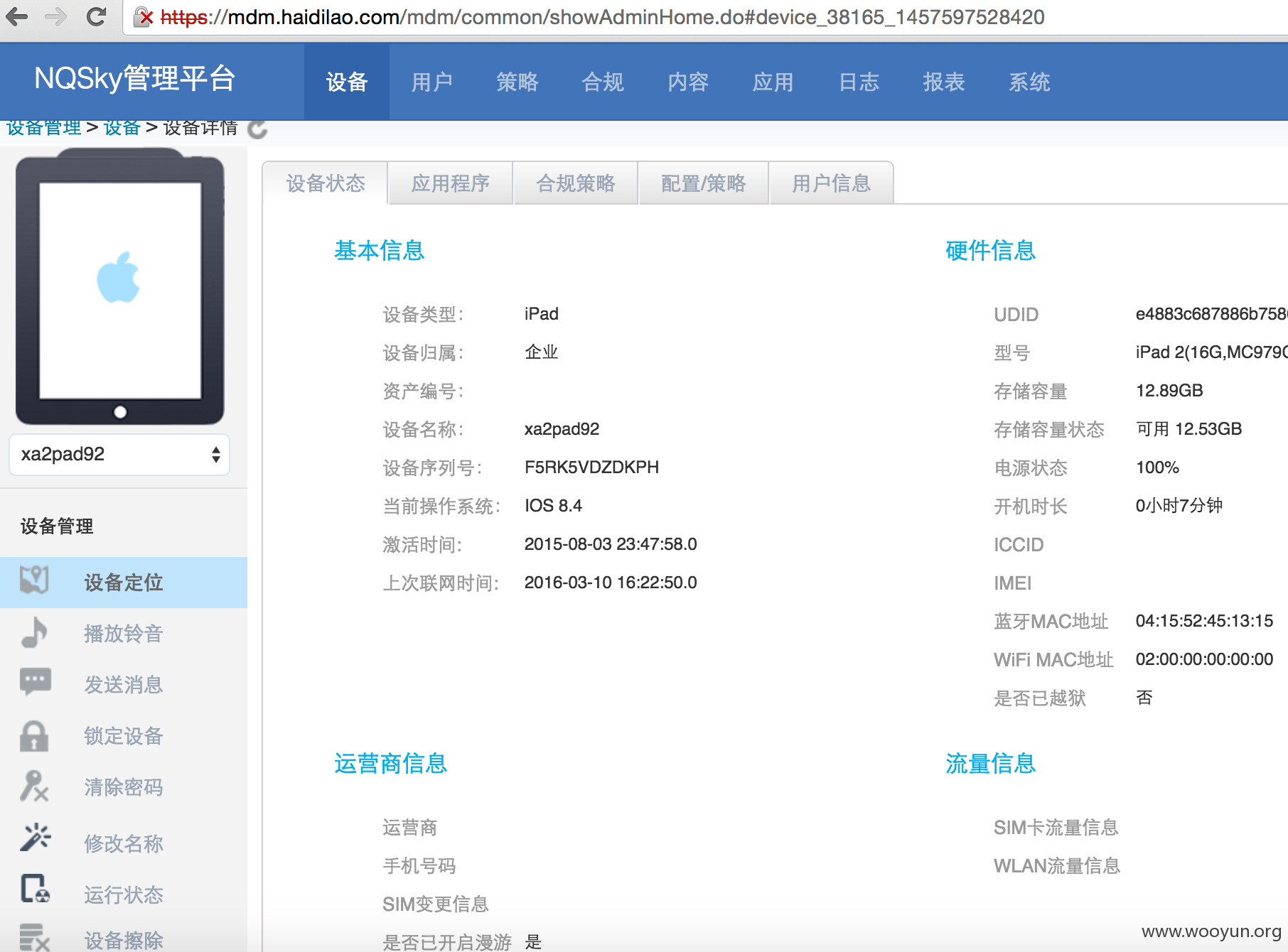Select 运行状态 in sidebar
The width and height of the screenshot is (1288, 952).
pos(124,894)
